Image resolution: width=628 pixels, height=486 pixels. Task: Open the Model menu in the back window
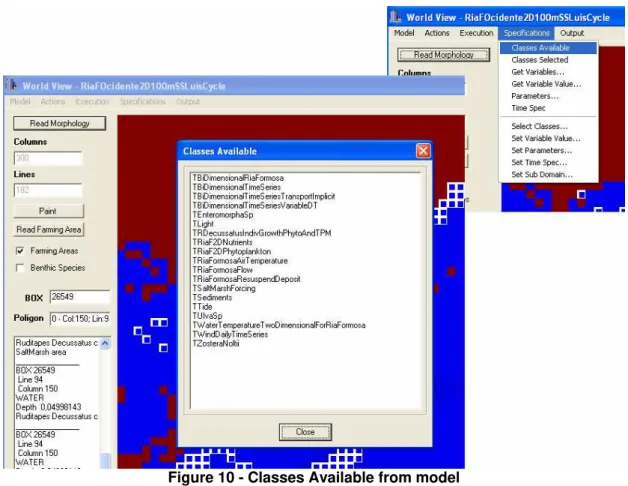point(404,33)
